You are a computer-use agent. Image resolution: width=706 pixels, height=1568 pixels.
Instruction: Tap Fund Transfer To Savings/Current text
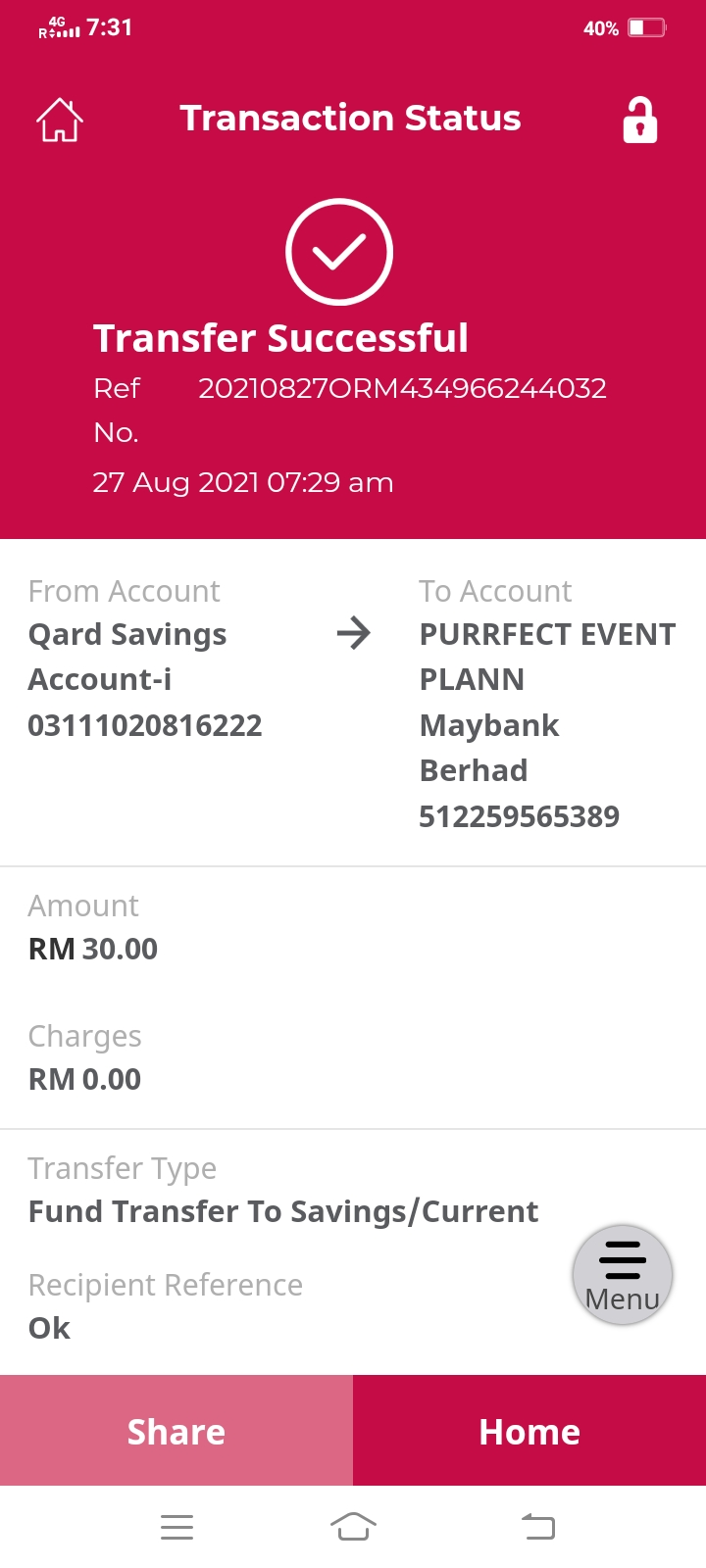tap(283, 1212)
